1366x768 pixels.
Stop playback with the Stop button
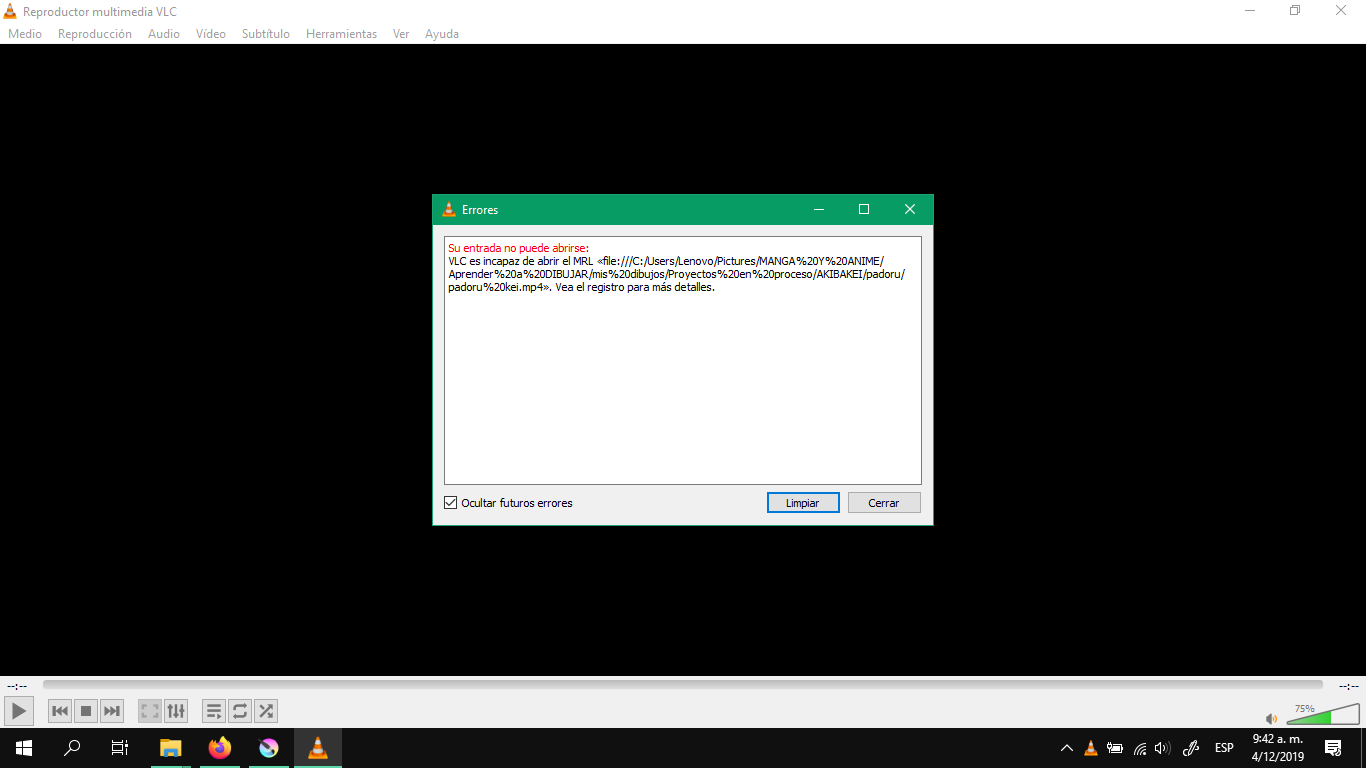tap(86, 711)
